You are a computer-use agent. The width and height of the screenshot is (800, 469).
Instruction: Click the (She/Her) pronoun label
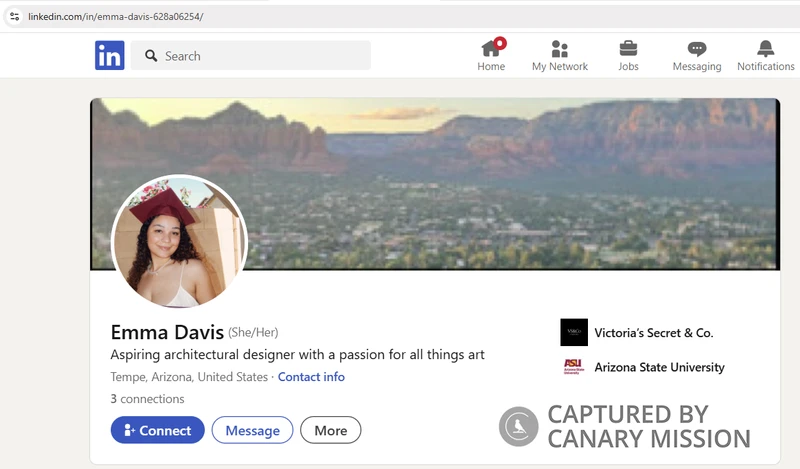coord(253,333)
